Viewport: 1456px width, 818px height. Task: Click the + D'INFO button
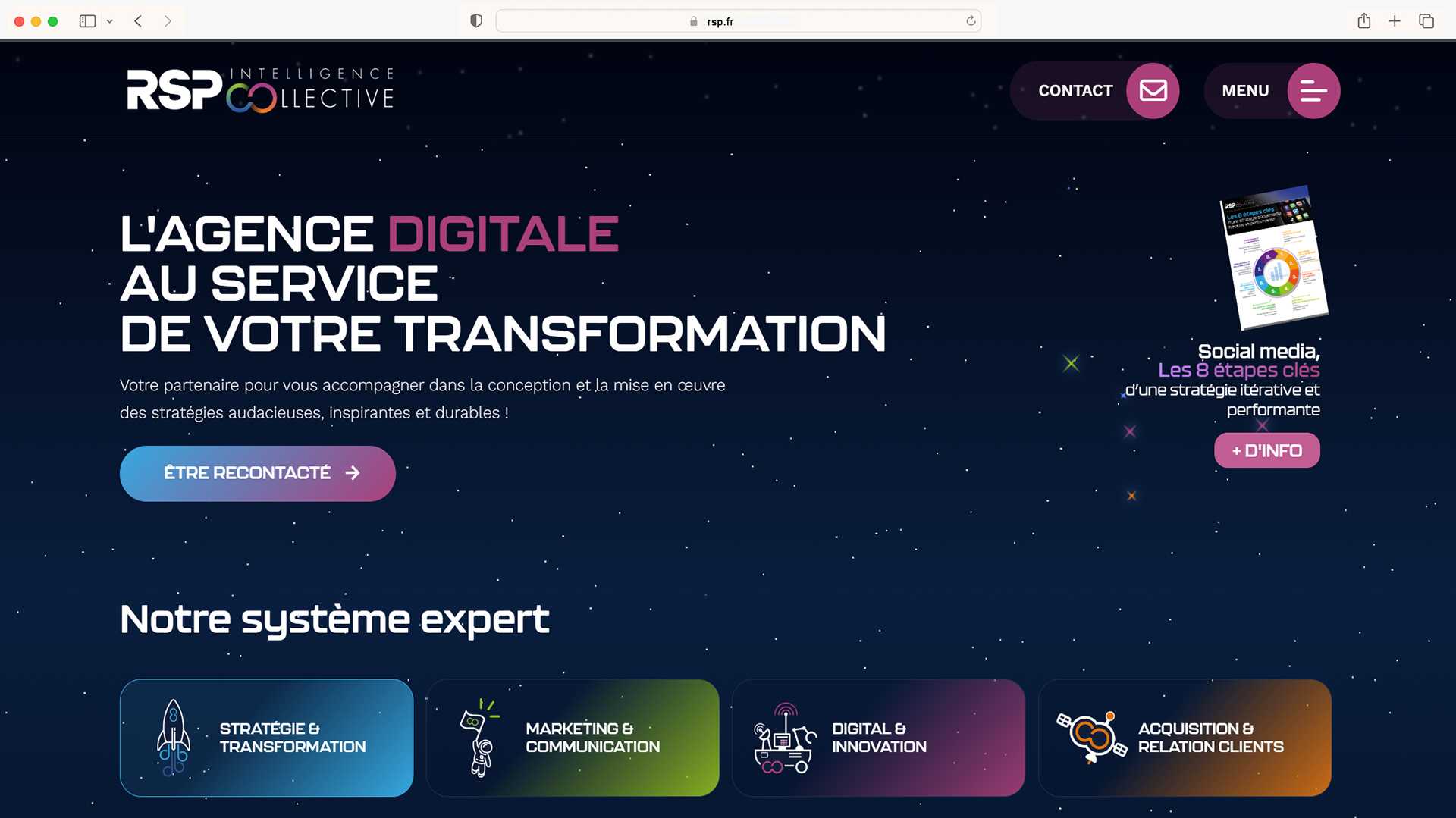click(1266, 450)
